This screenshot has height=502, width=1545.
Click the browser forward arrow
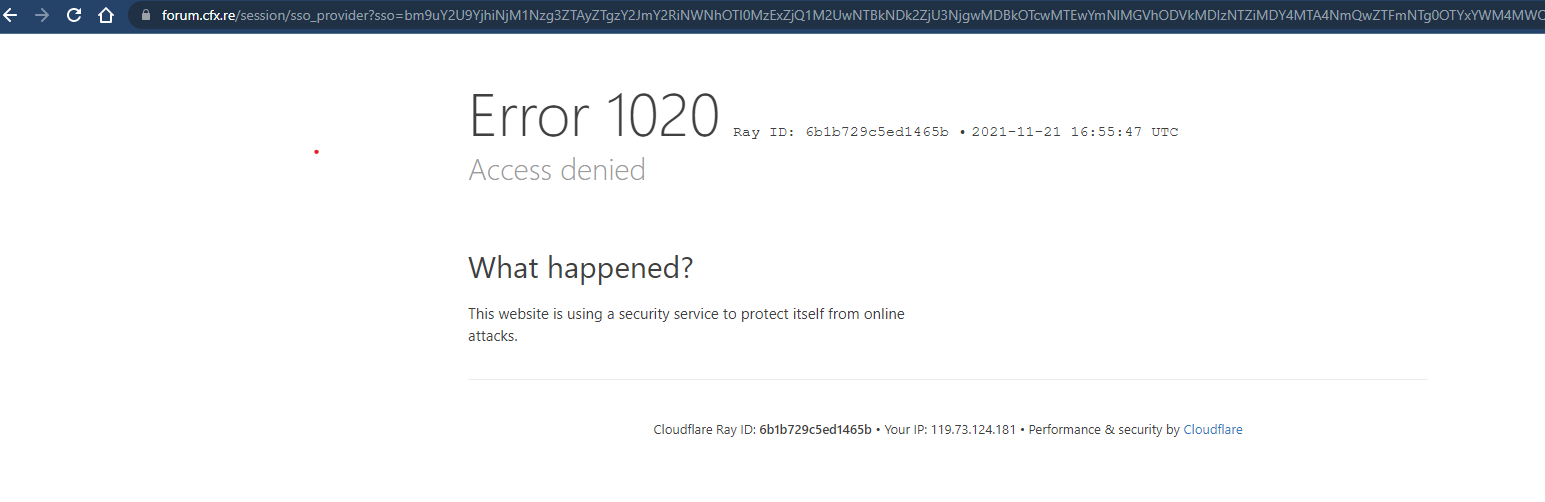pos(41,15)
